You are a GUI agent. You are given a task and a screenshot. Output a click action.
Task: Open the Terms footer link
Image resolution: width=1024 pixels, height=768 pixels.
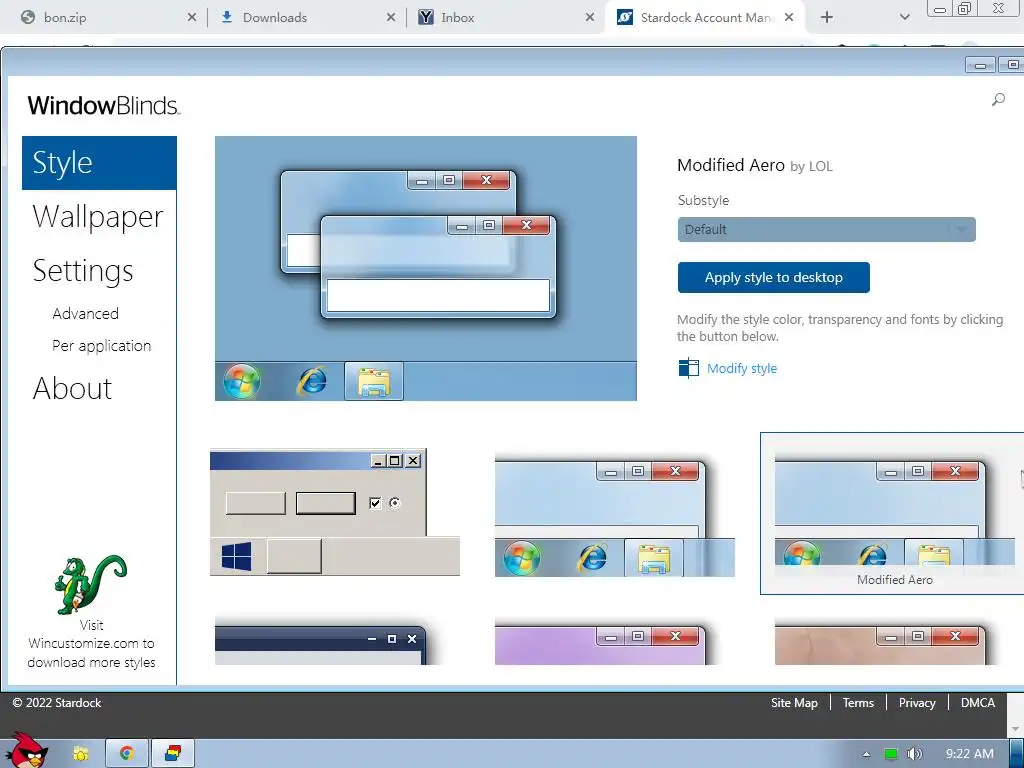(858, 703)
